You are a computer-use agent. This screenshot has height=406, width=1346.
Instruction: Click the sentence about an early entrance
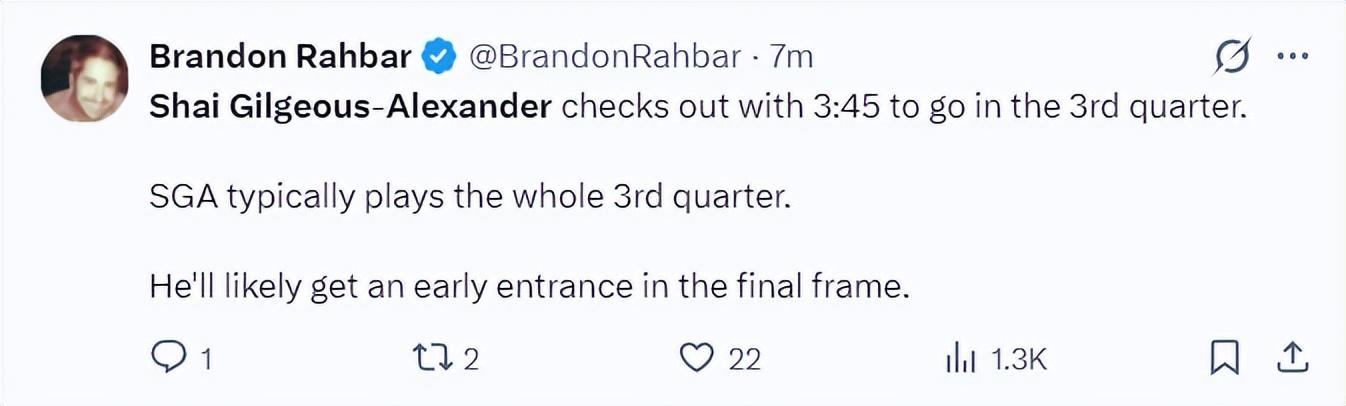point(530,287)
